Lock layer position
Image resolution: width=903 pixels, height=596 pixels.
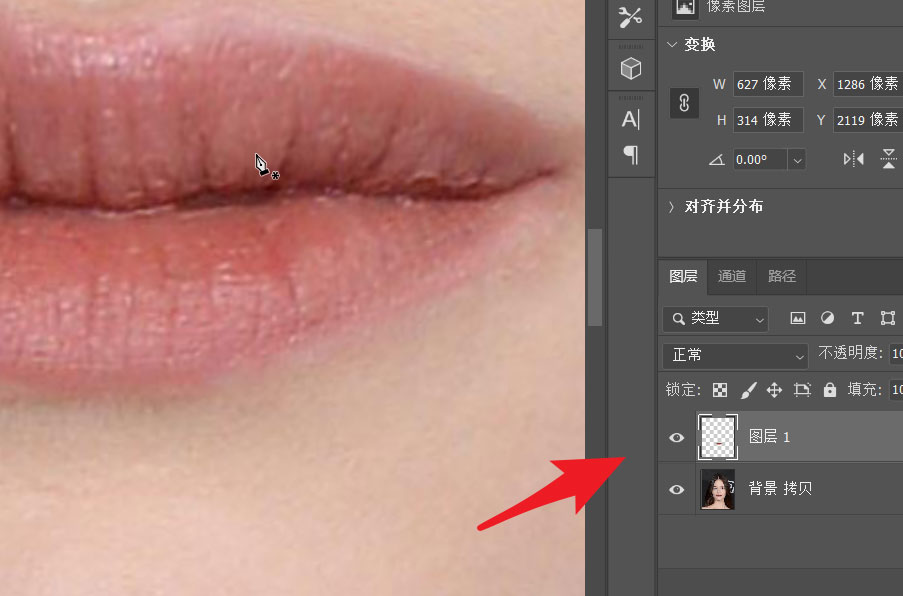tap(775, 390)
